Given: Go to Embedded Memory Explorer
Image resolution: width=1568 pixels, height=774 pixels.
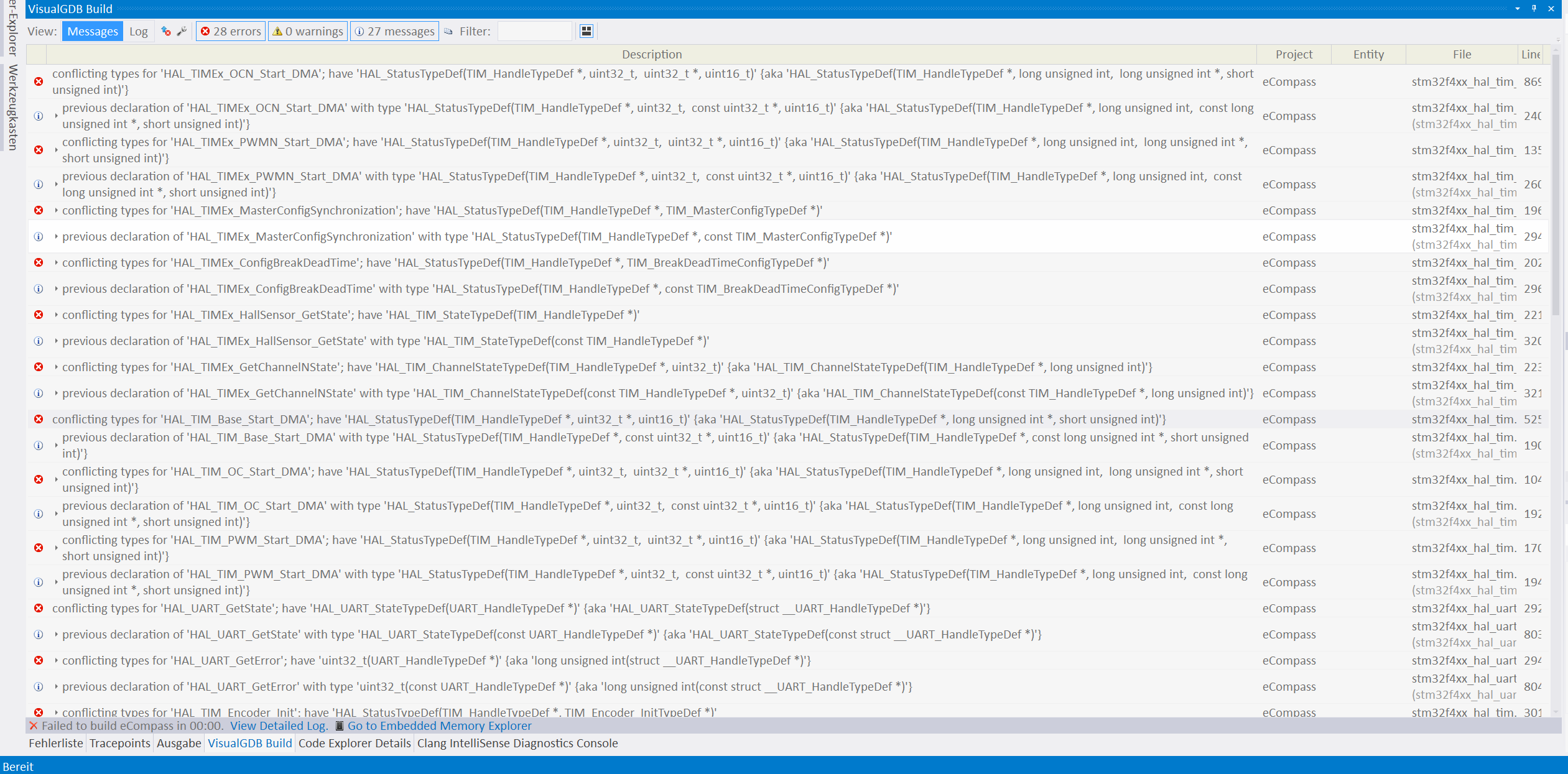Looking at the screenshot, I should 439,726.
